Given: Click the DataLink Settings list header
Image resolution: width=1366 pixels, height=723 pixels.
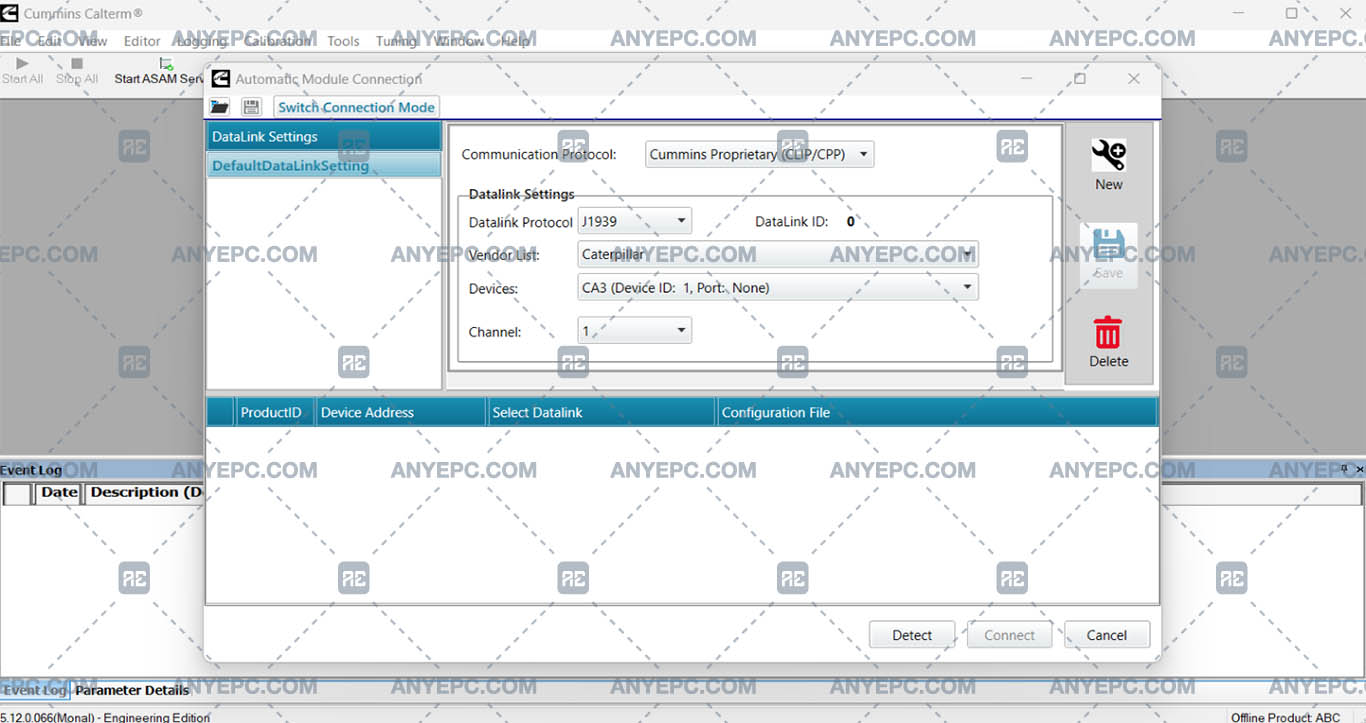Looking at the screenshot, I should (x=324, y=136).
